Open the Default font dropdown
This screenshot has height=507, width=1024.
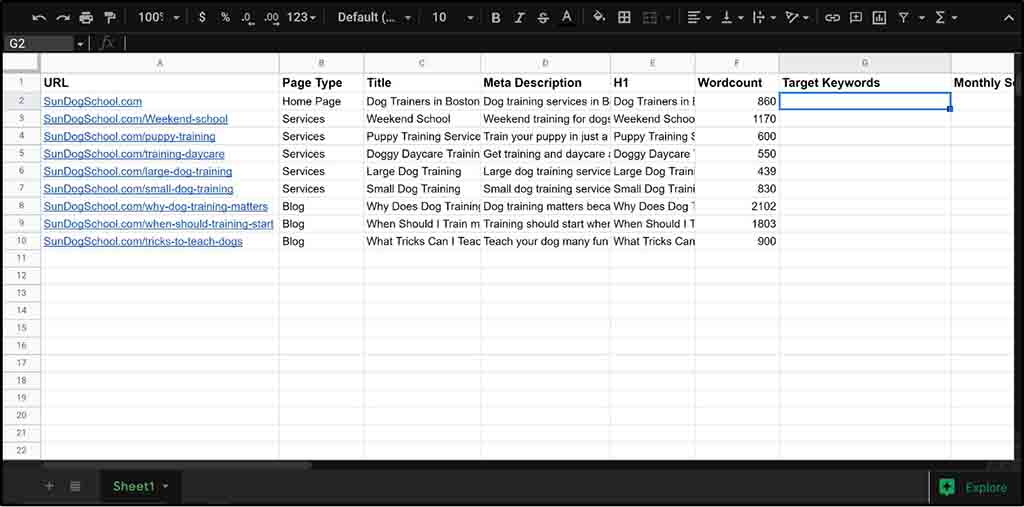[x=374, y=17]
